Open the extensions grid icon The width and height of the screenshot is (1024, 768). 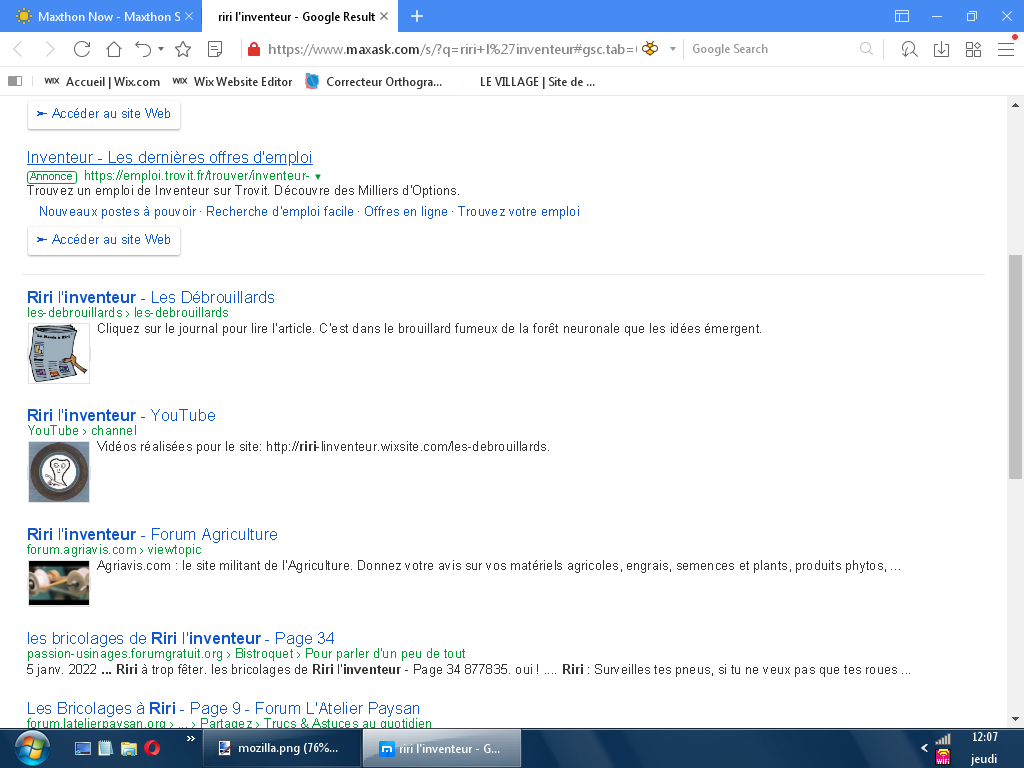973,49
